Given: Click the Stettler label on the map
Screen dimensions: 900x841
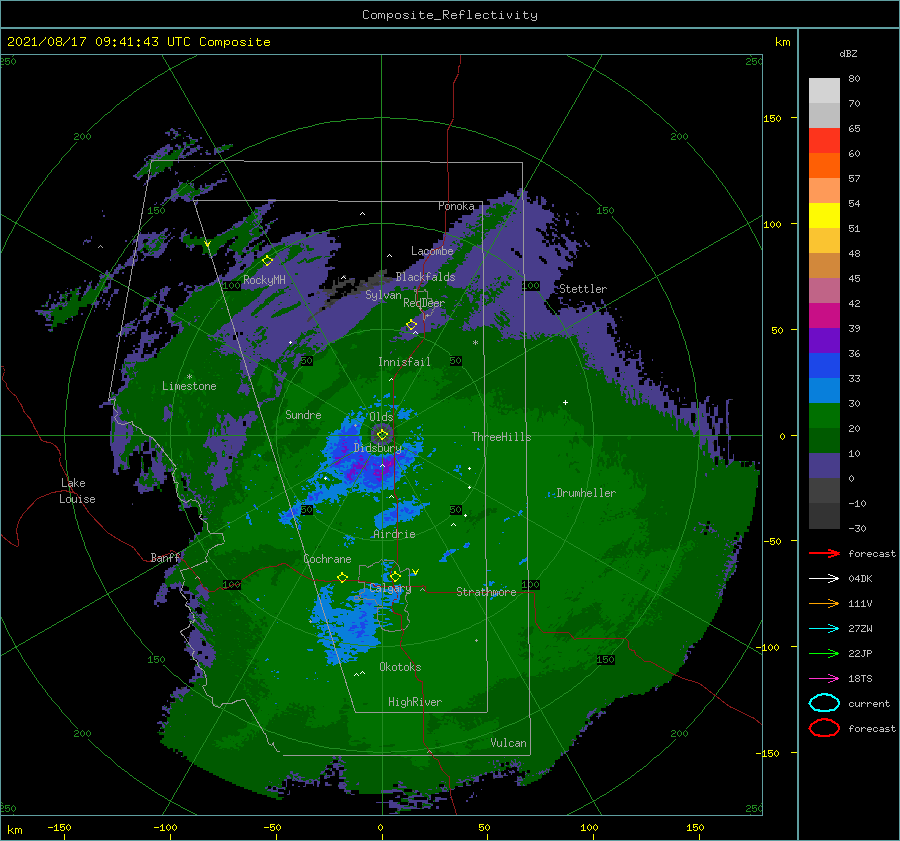Looking at the screenshot, I should tap(583, 289).
